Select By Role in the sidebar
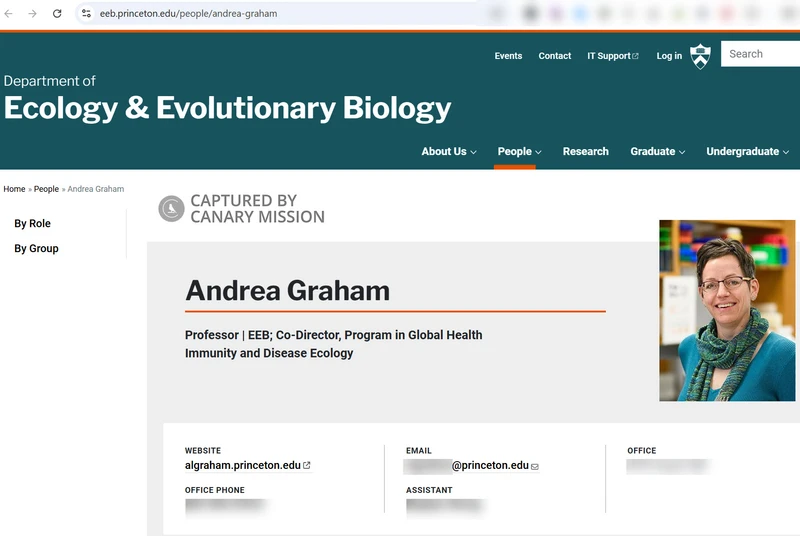Image resolution: width=800 pixels, height=536 pixels. tap(32, 224)
